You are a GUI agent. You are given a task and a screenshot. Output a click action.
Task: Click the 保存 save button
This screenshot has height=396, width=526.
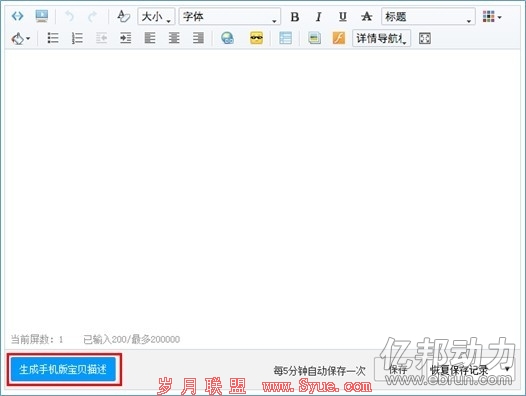coord(398,369)
